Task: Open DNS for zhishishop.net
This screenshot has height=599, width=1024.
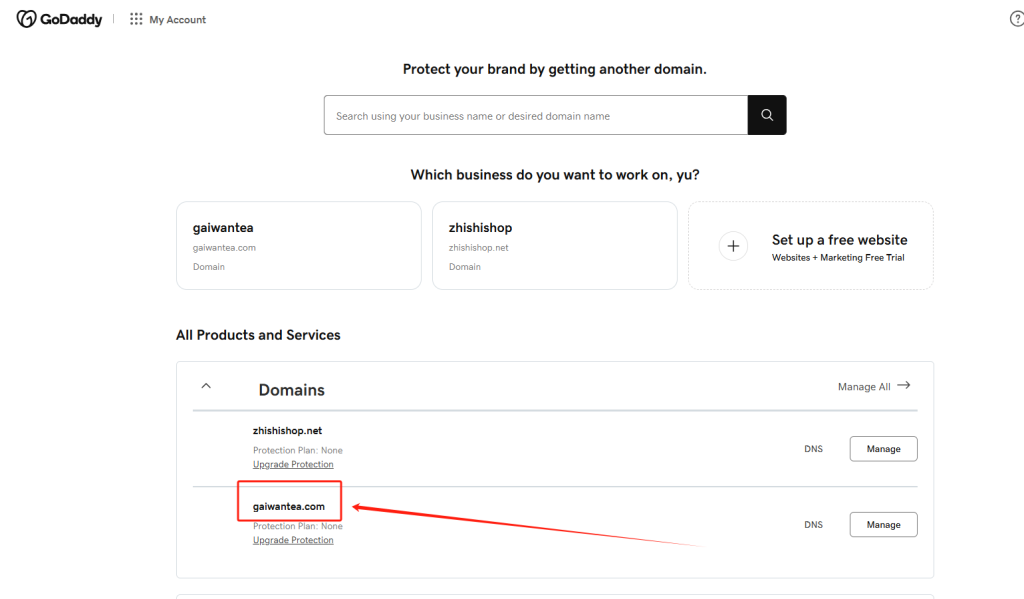Action: pyautogui.click(x=813, y=449)
